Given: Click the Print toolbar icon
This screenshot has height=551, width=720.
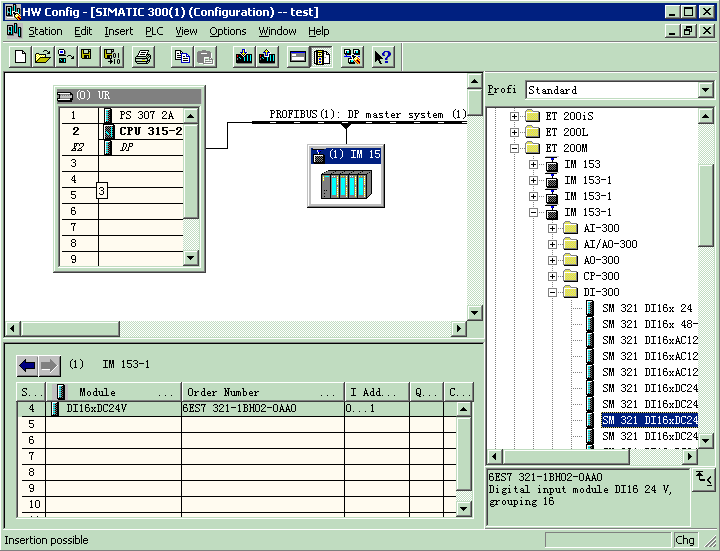Looking at the screenshot, I should pyautogui.click(x=143, y=57).
